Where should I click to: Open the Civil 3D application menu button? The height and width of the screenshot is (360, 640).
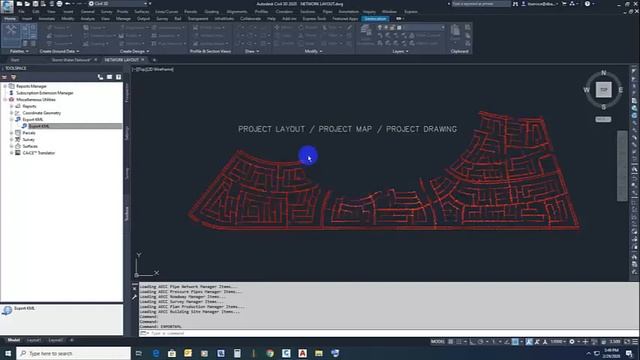pyautogui.click(x=7, y=6)
